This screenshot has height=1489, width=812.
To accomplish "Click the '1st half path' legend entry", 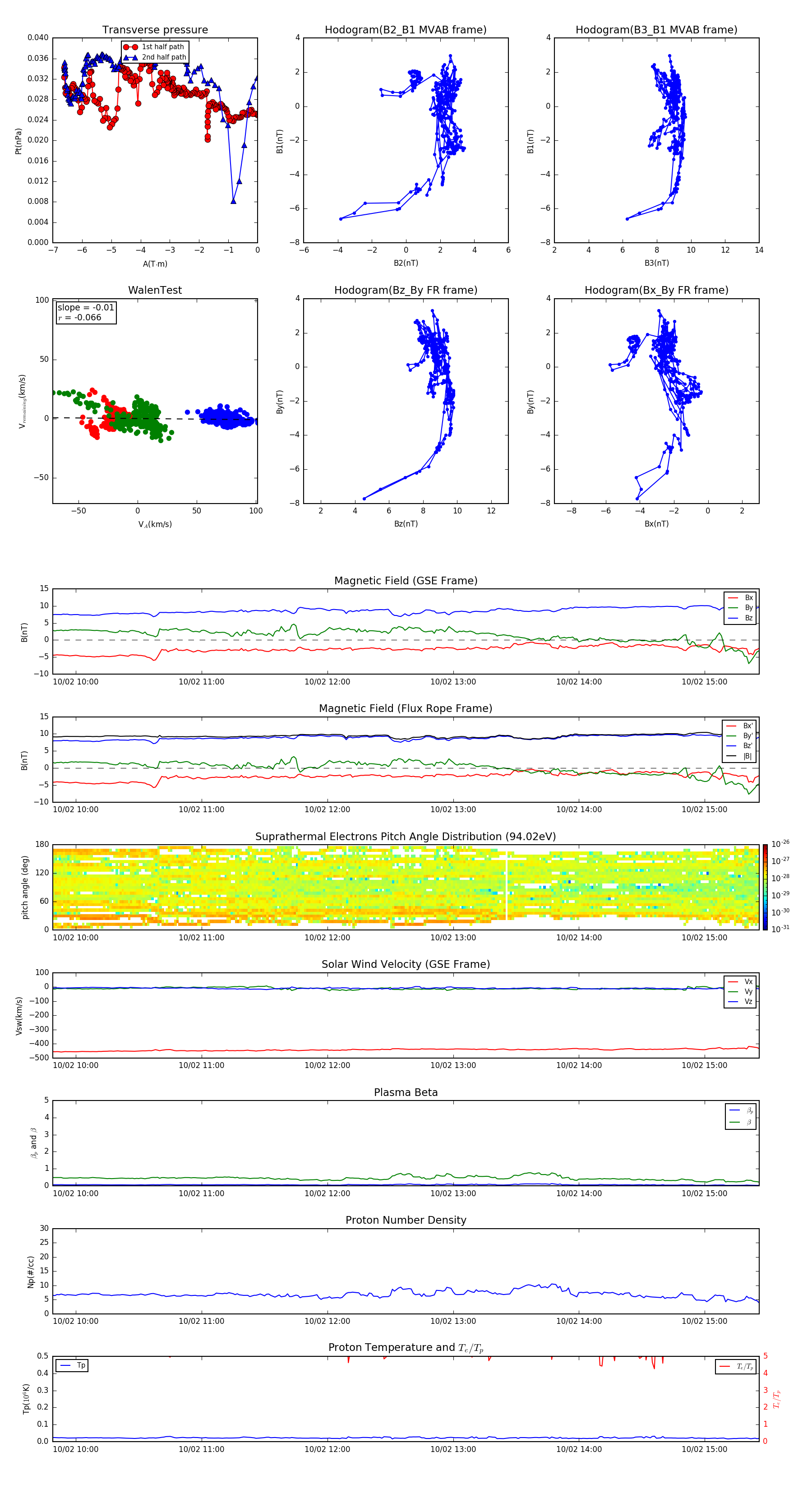I will (x=154, y=47).
